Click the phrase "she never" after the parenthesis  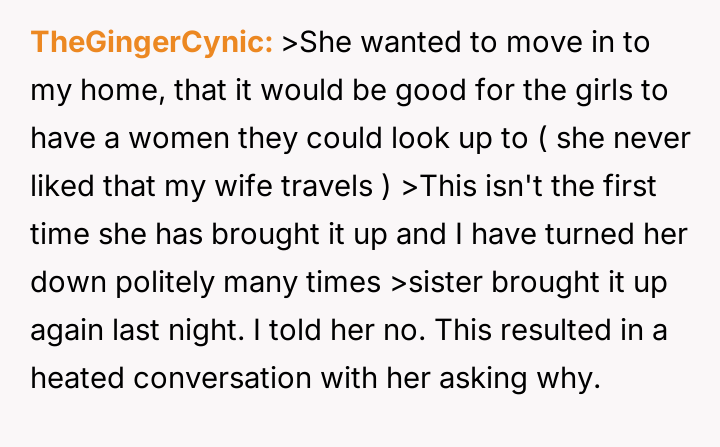[x=620, y=139]
